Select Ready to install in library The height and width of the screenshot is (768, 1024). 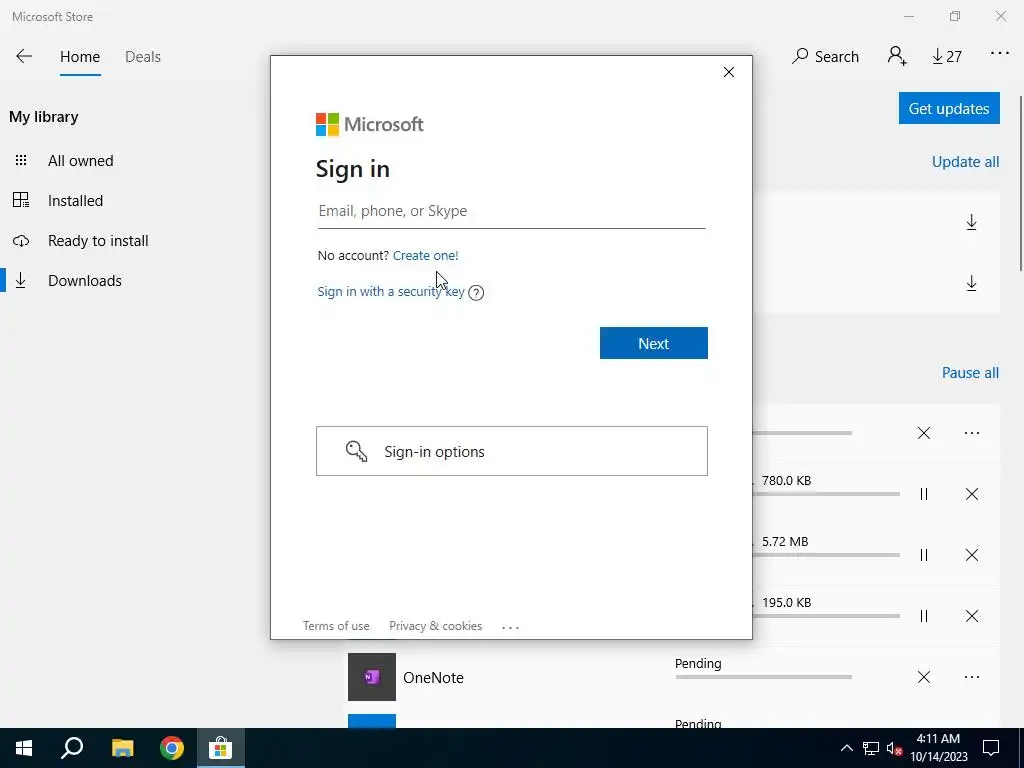pyautogui.click(x=98, y=241)
